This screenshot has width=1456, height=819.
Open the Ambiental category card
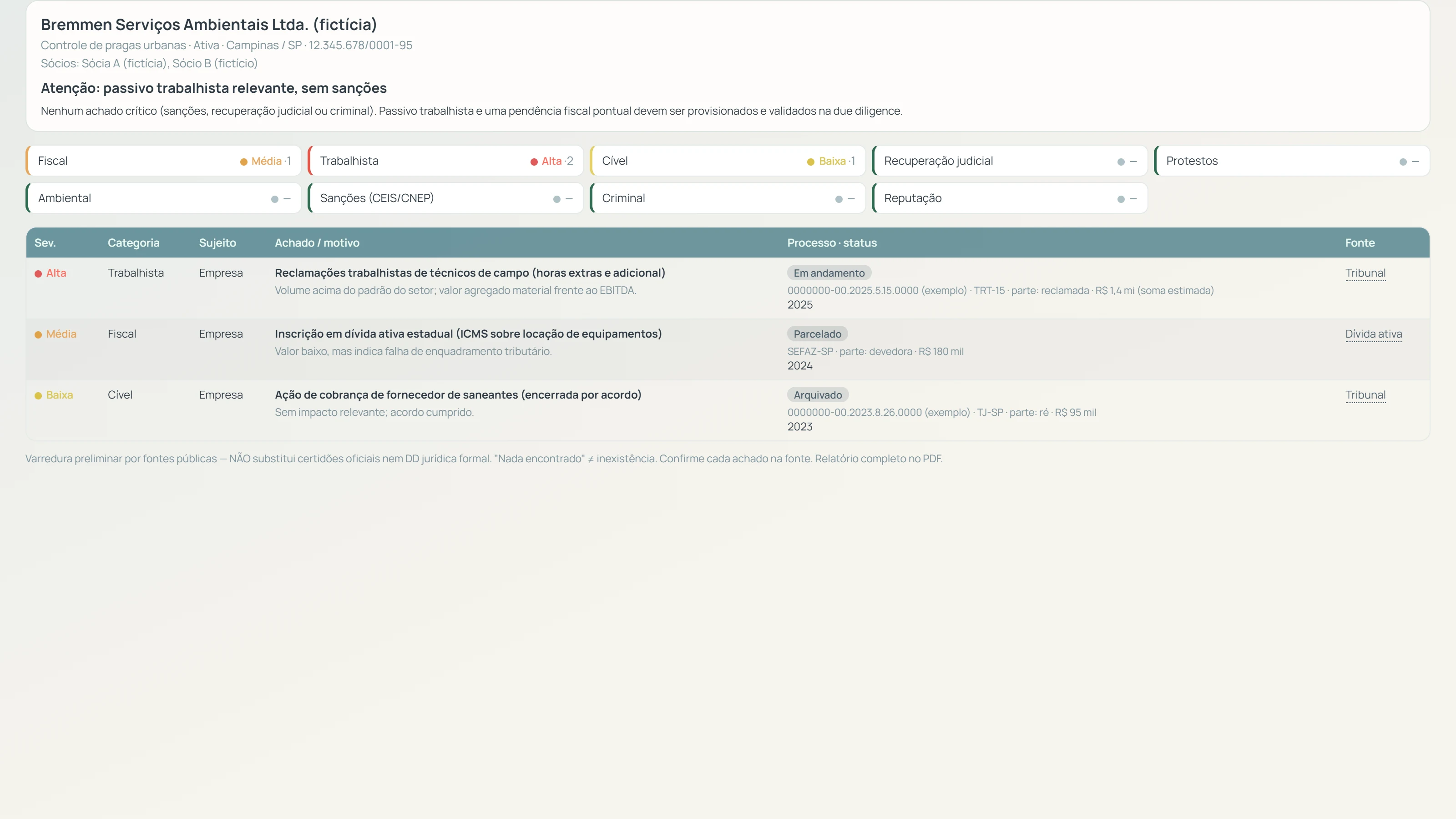point(163,198)
